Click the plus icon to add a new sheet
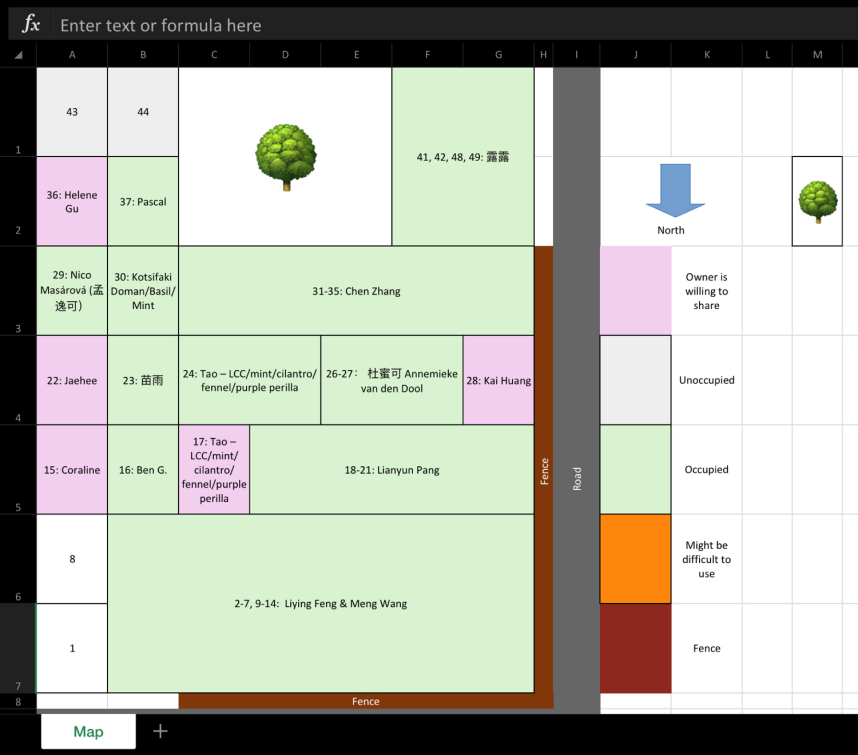 click(x=159, y=731)
